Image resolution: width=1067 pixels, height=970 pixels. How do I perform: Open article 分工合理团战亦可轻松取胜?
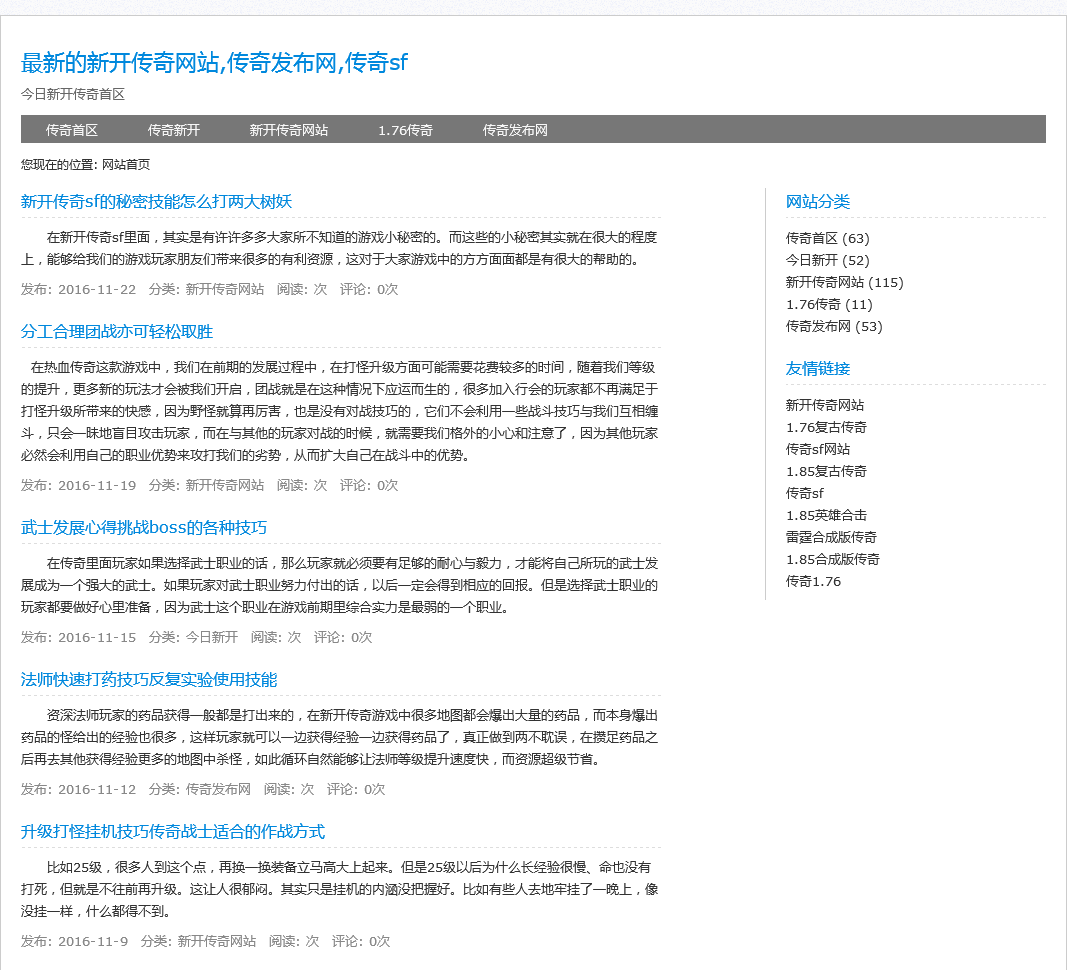click(x=116, y=332)
